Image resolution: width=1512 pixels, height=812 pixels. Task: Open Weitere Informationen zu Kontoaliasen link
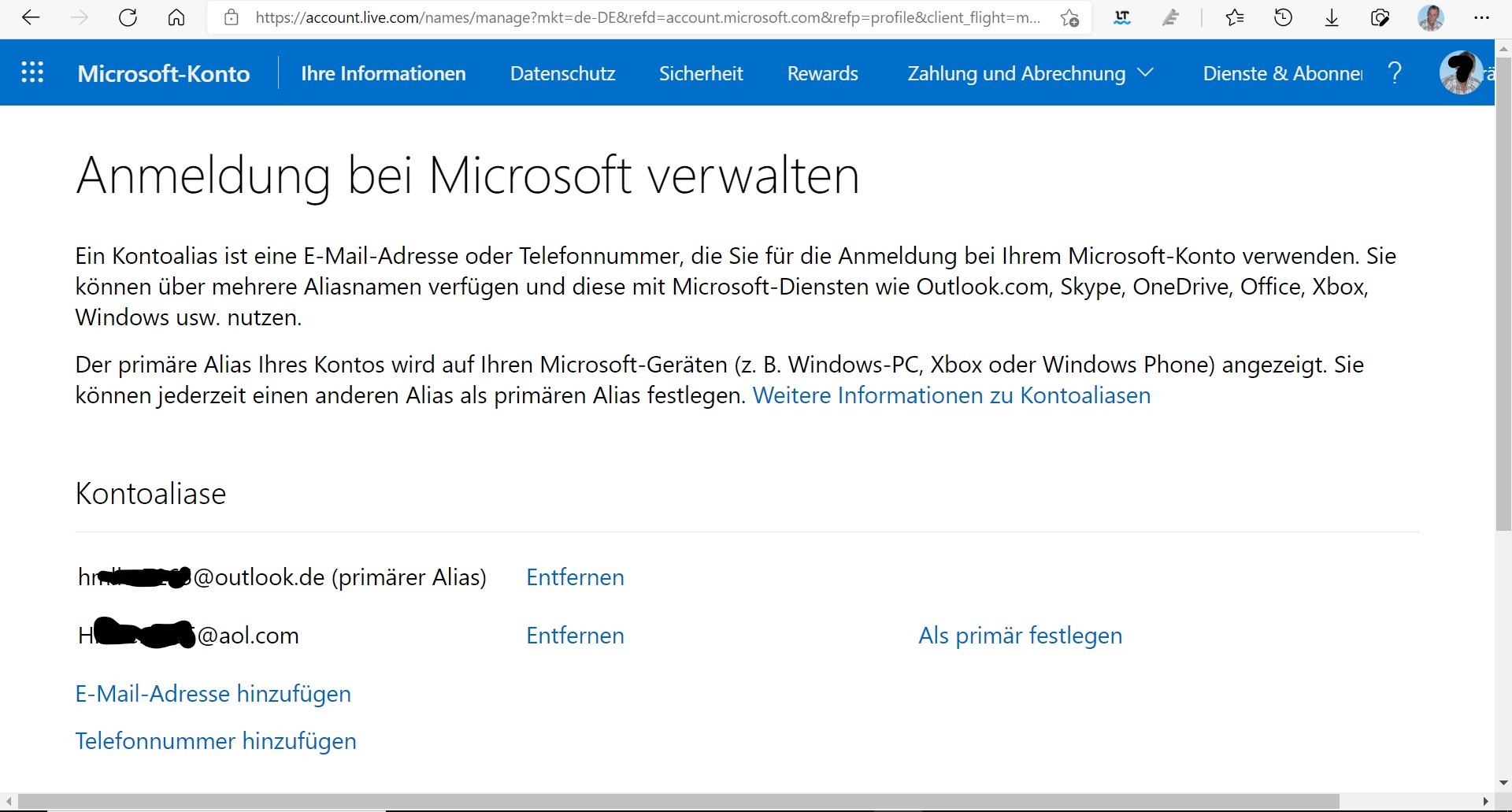click(951, 395)
